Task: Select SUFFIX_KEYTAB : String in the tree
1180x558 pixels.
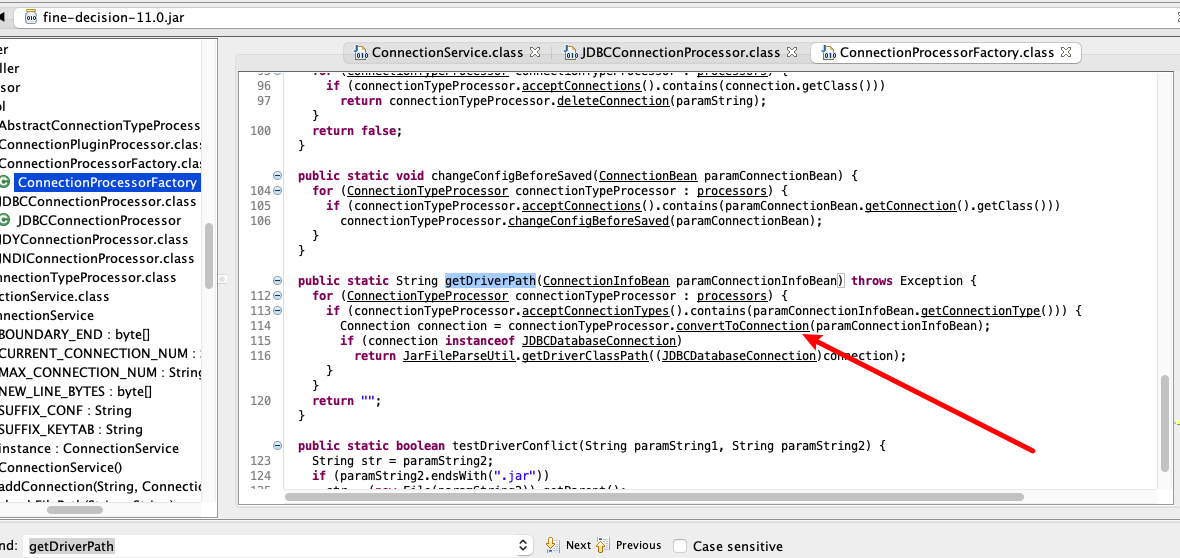Action: [x=70, y=429]
